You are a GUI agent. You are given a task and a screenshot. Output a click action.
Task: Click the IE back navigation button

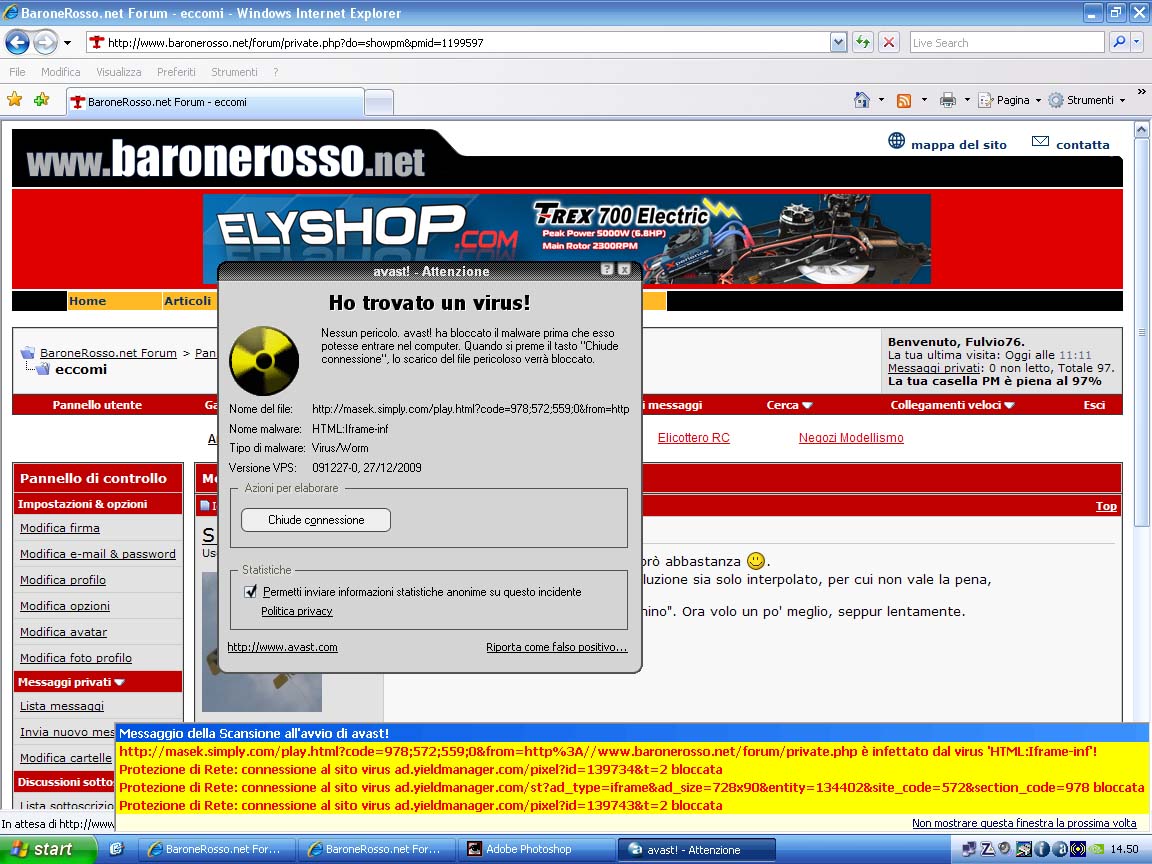click(x=17, y=42)
